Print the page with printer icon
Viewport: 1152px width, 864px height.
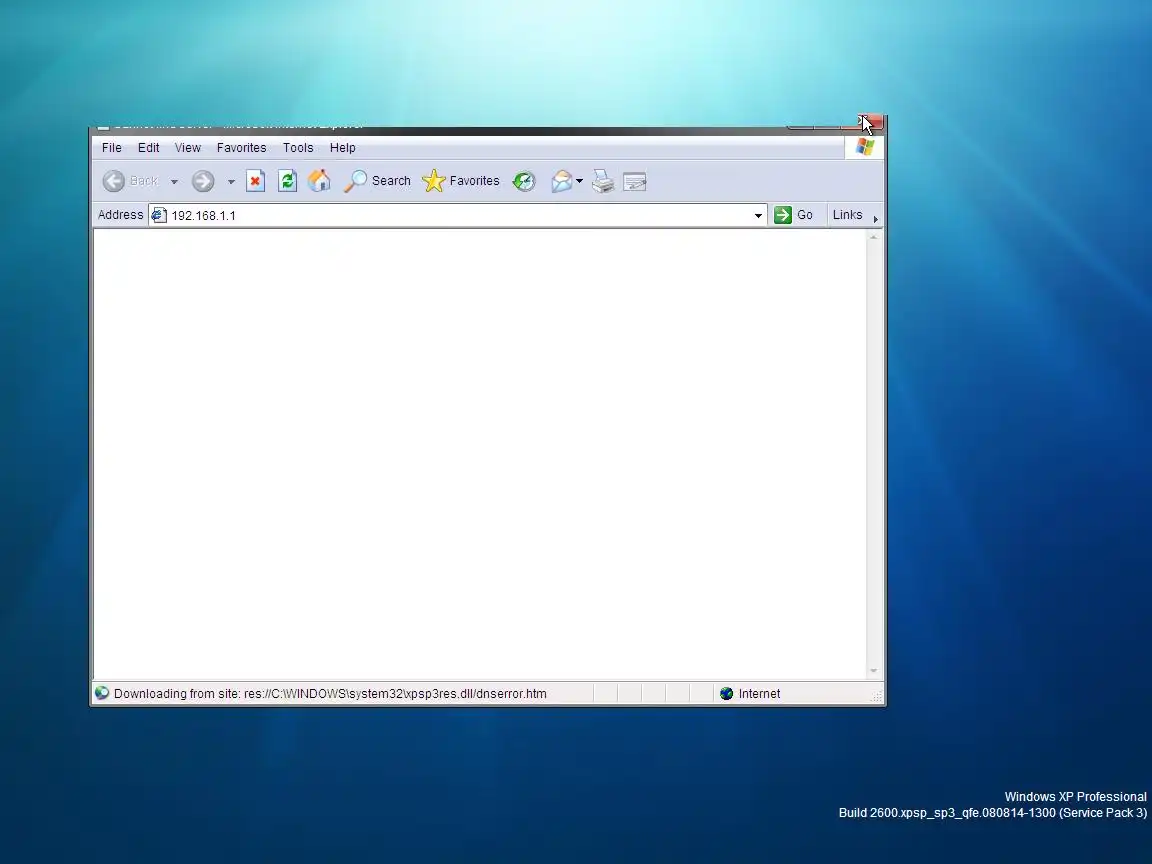603,181
